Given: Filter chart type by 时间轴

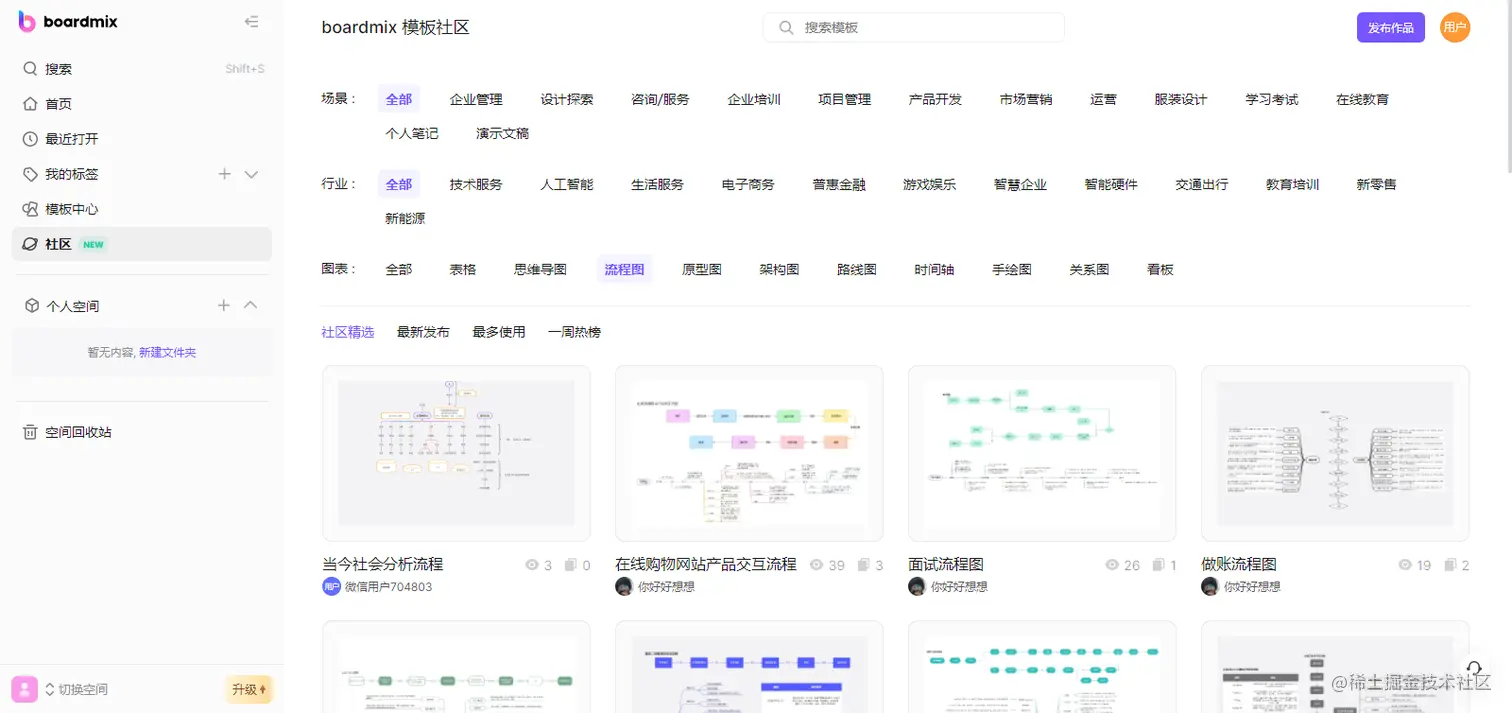Looking at the screenshot, I should [934, 269].
